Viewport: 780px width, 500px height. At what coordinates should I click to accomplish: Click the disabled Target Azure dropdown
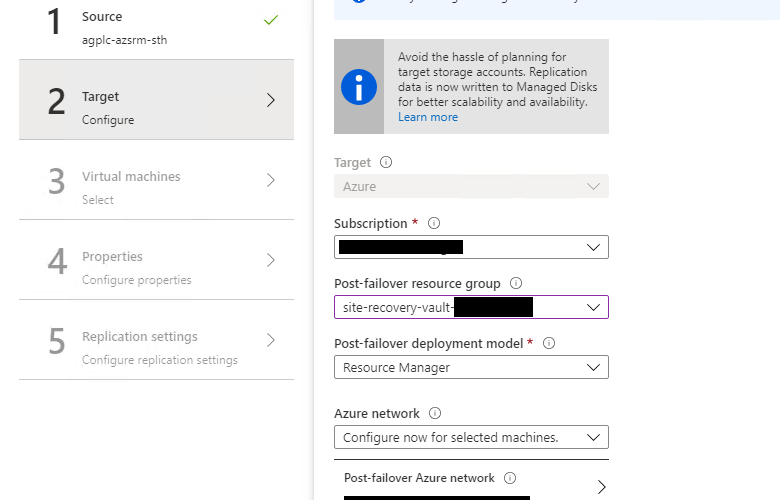tap(471, 187)
